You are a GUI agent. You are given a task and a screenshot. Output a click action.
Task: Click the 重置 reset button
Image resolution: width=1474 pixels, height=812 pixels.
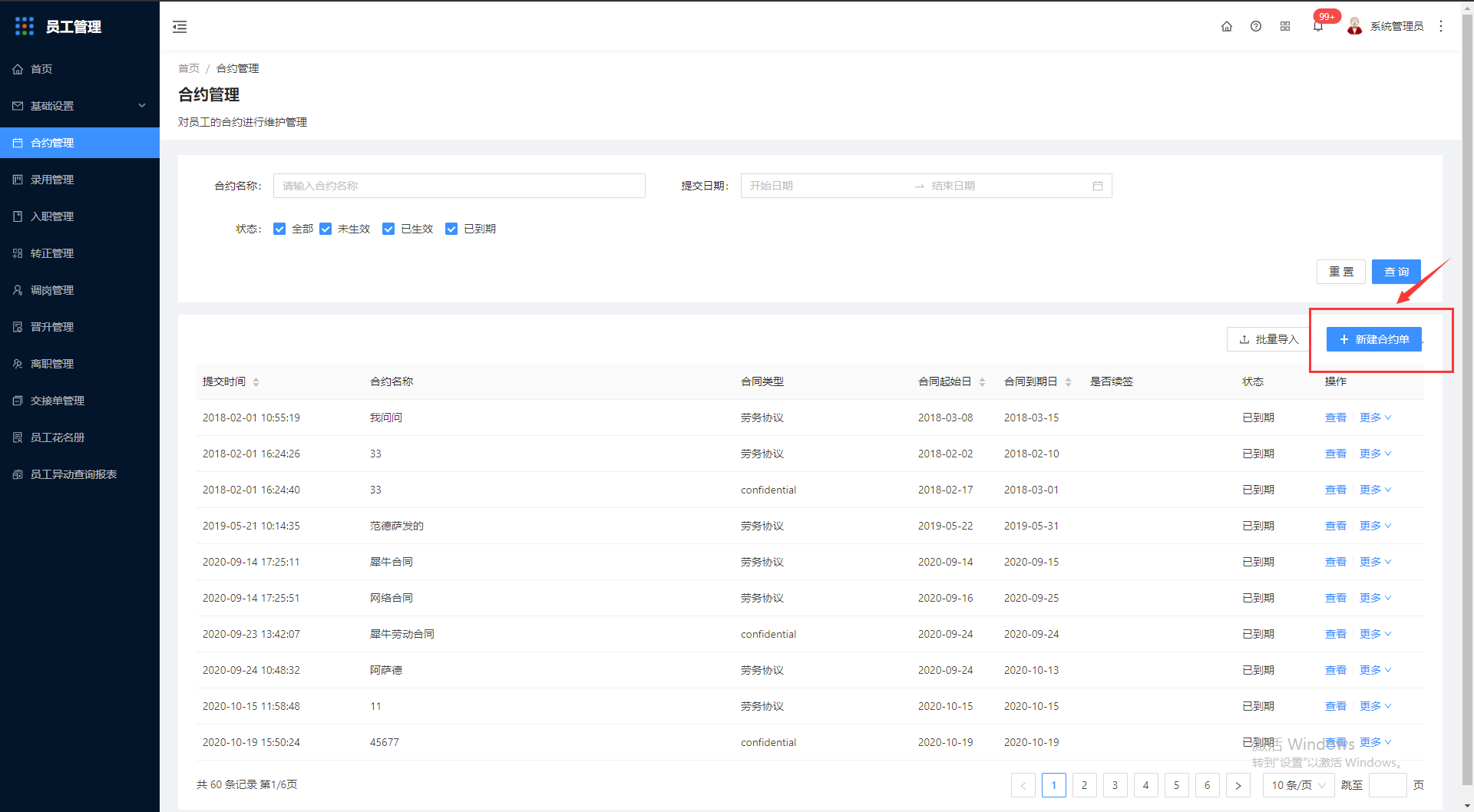1341,272
